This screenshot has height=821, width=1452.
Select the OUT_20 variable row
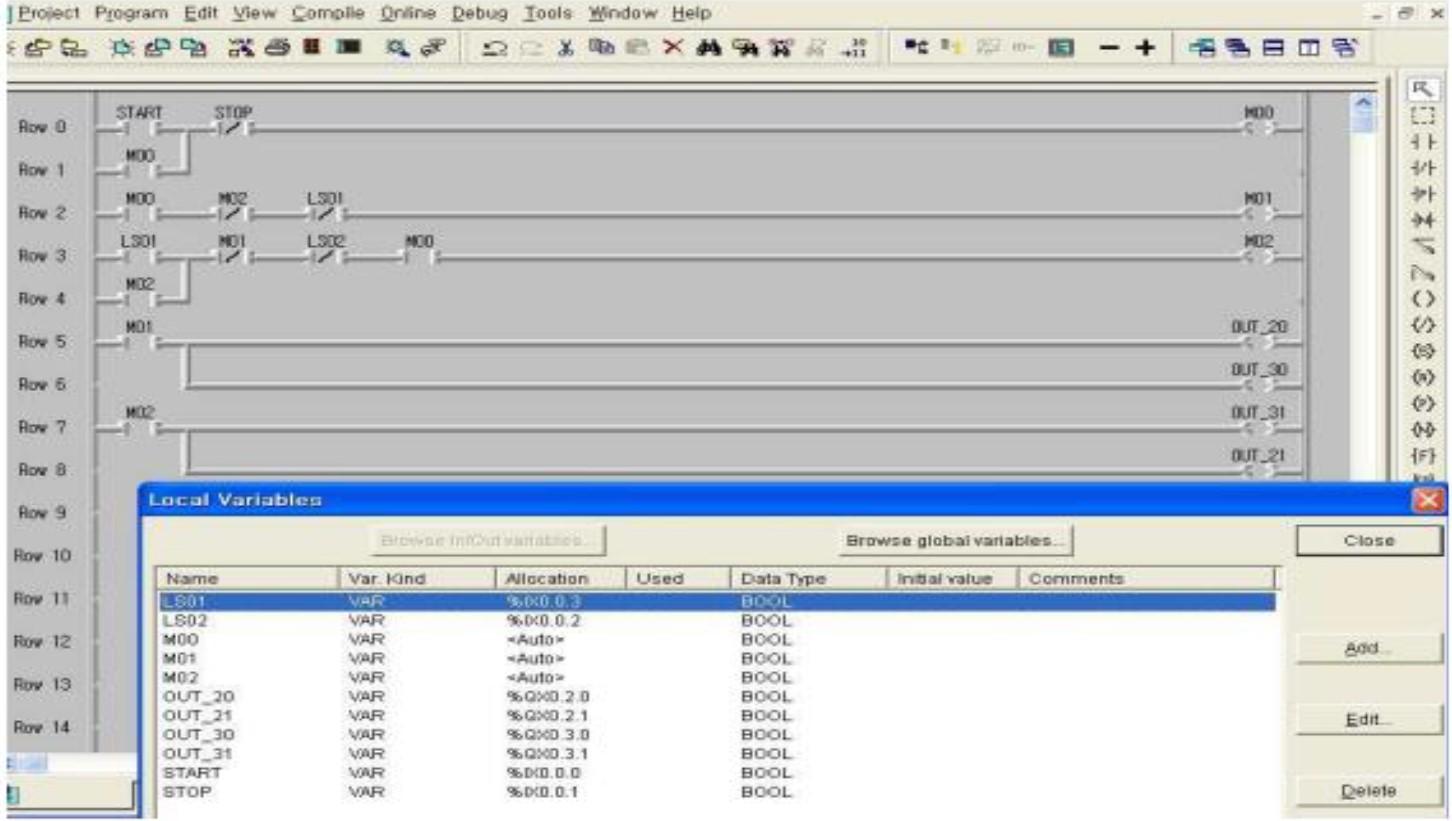[x=716, y=696]
